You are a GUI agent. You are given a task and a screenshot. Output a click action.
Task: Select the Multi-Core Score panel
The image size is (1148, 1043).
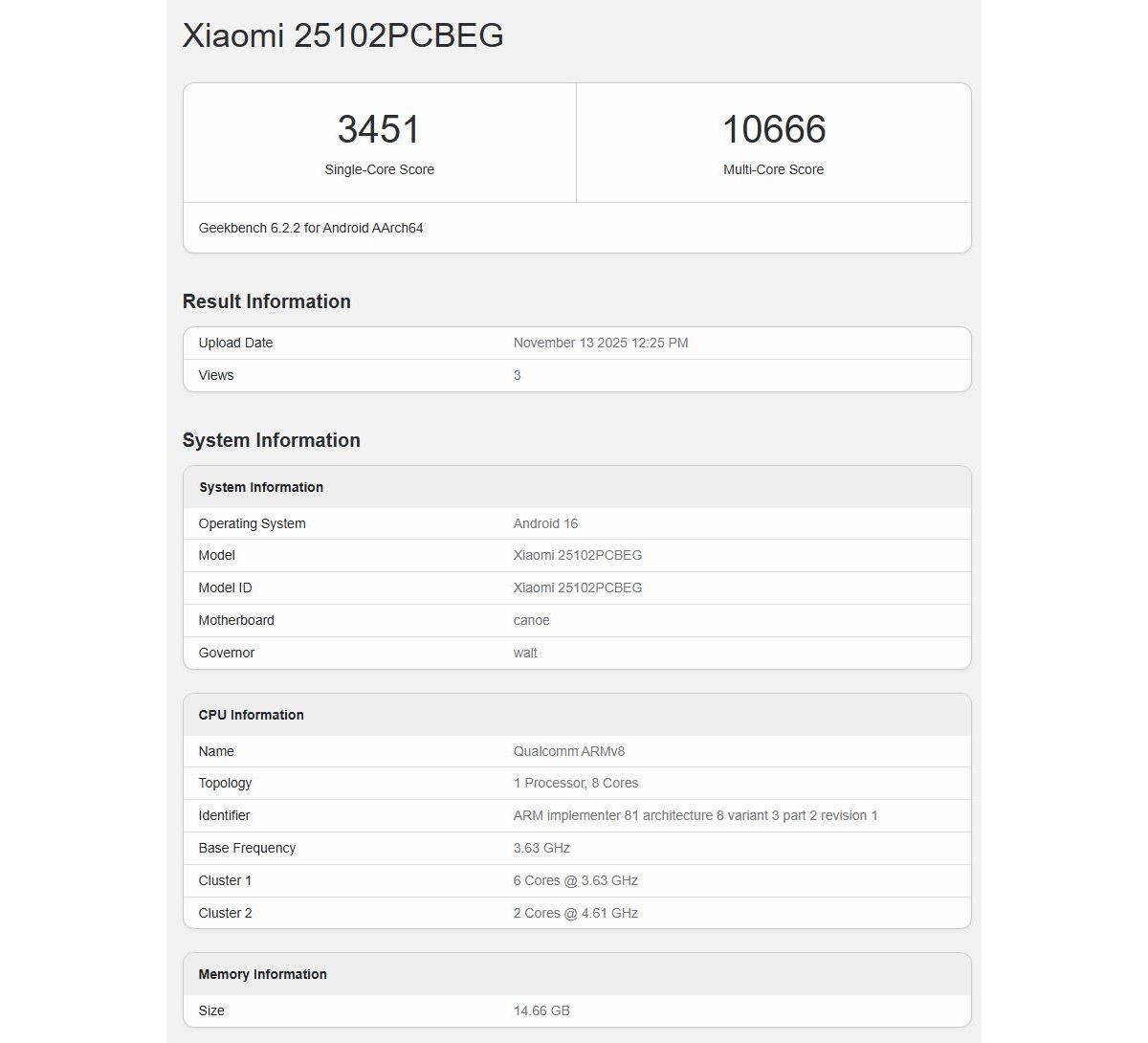pyautogui.click(x=773, y=142)
